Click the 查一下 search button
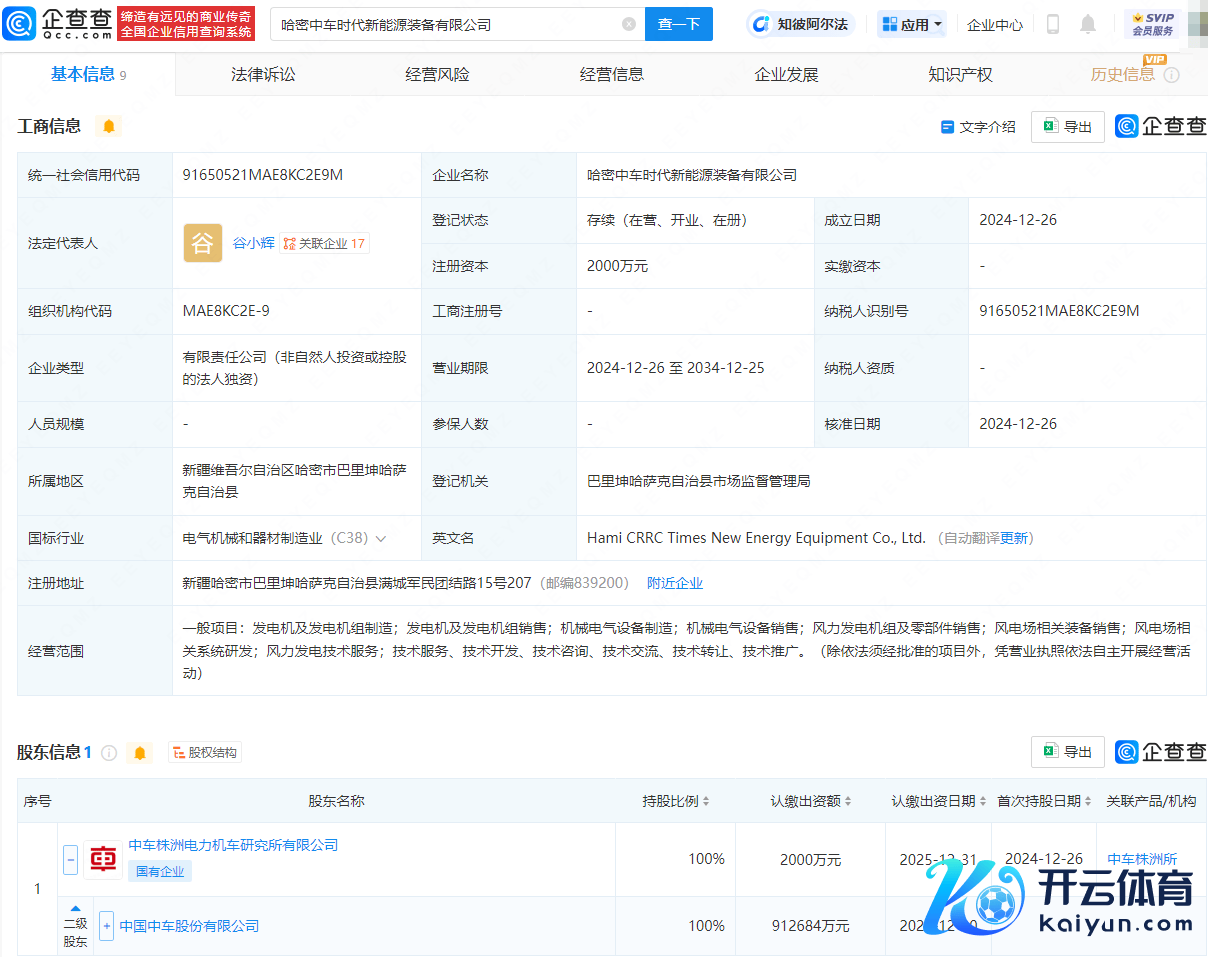Screen dimensions: 1208x957 (x=678, y=24)
